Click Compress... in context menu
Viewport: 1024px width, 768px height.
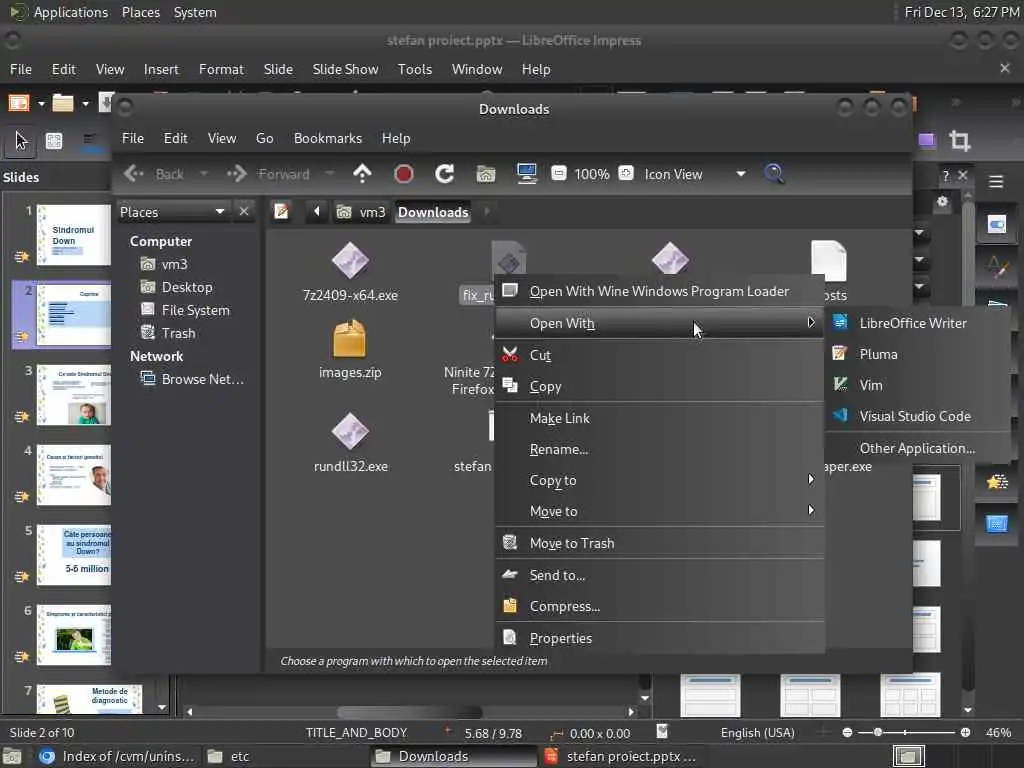(660, 606)
